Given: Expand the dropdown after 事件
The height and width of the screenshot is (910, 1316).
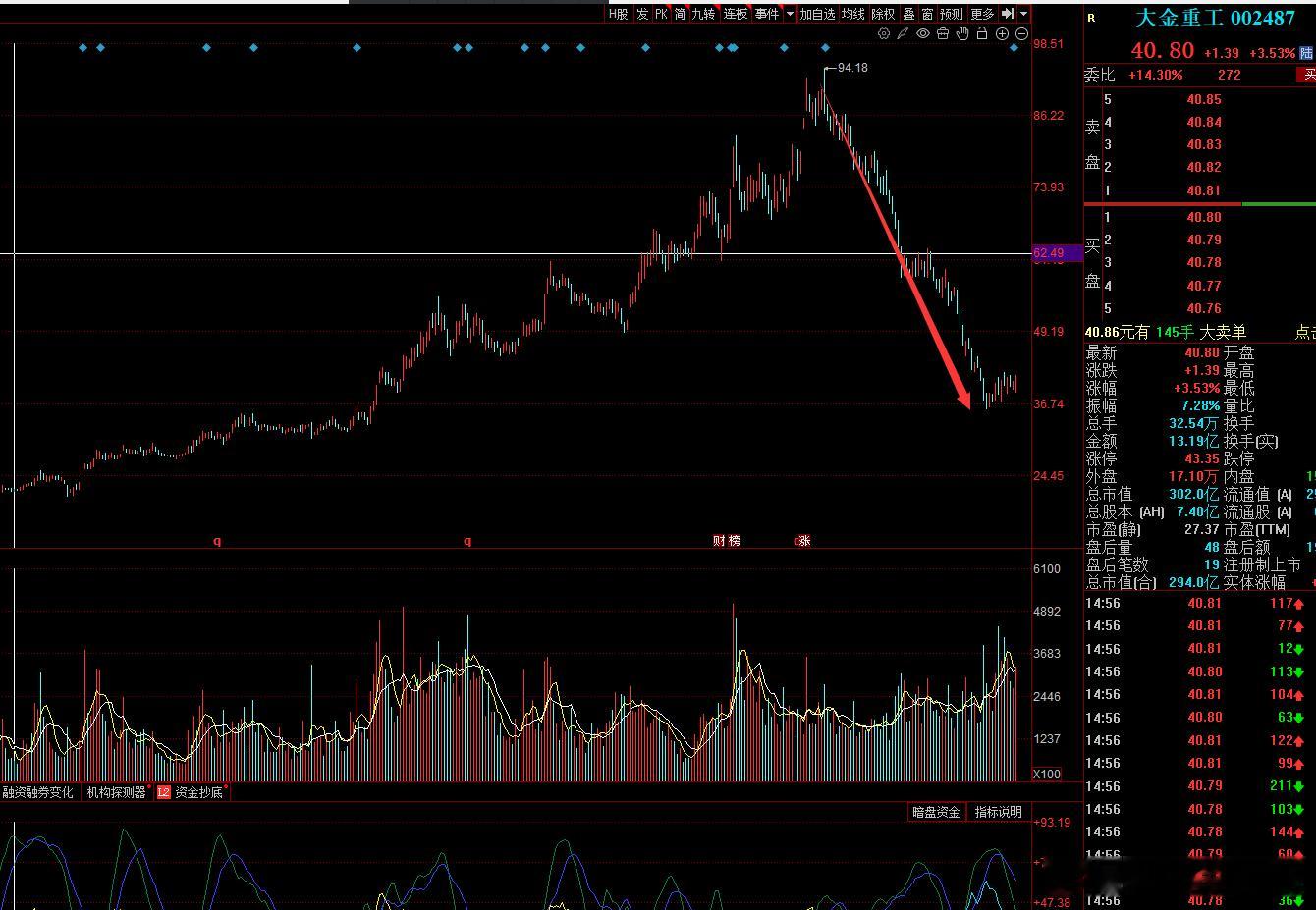Looking at the screenshot, I should 790,14.
